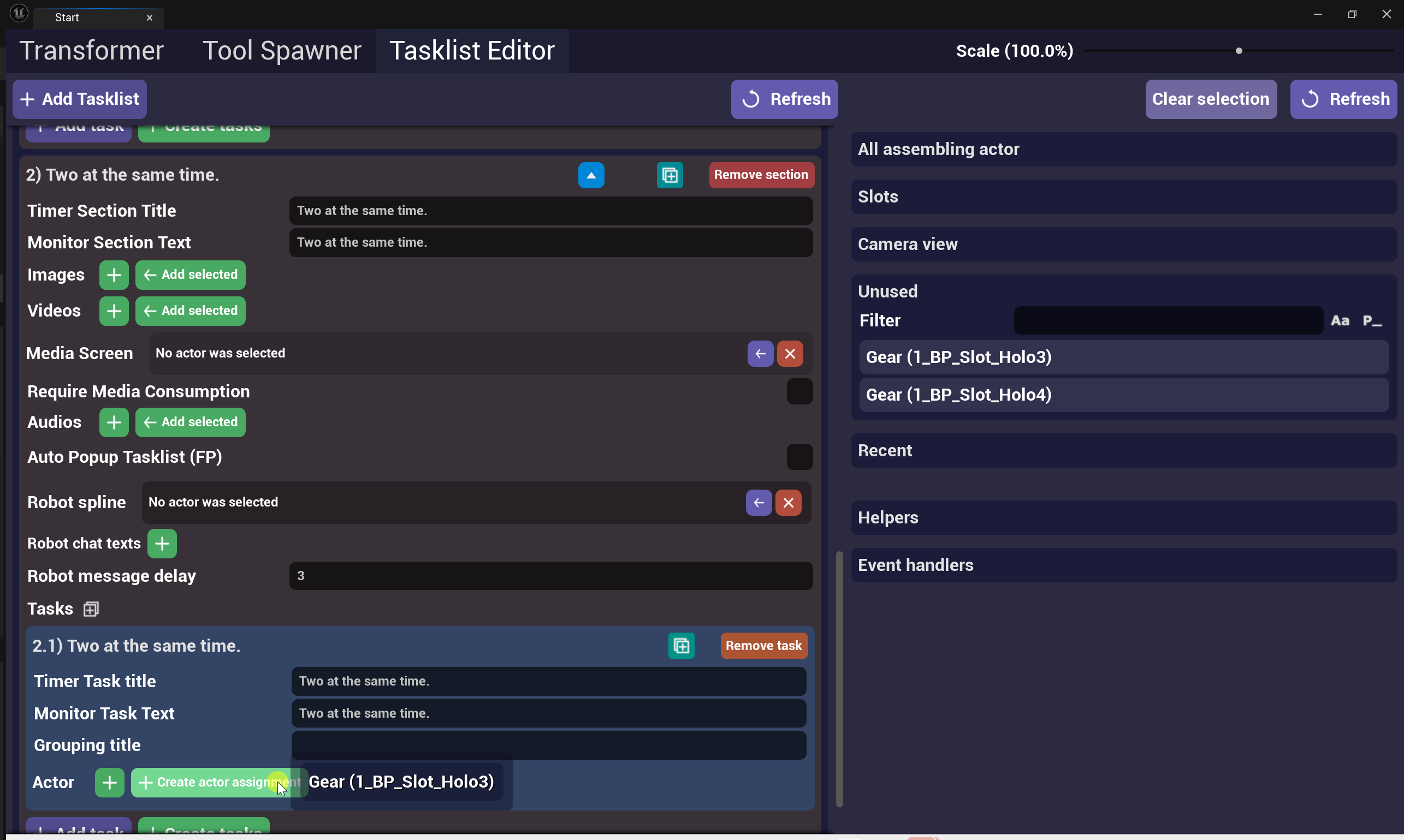Click the plus icon next to Videos
Image resolution: width=1404 pixels, height=840 pixels.
pos(114,311)
